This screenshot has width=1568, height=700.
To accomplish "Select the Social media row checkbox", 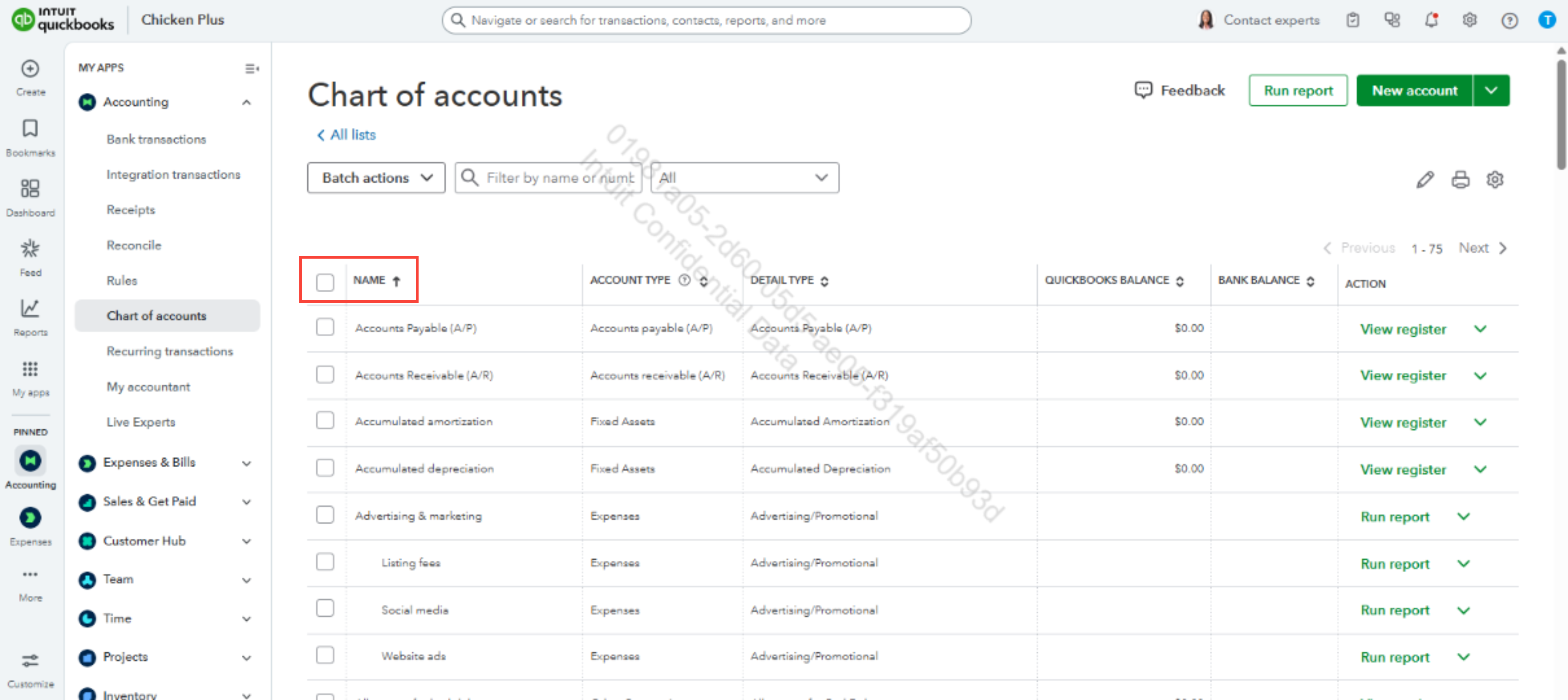I will click(x=325, y=608).
